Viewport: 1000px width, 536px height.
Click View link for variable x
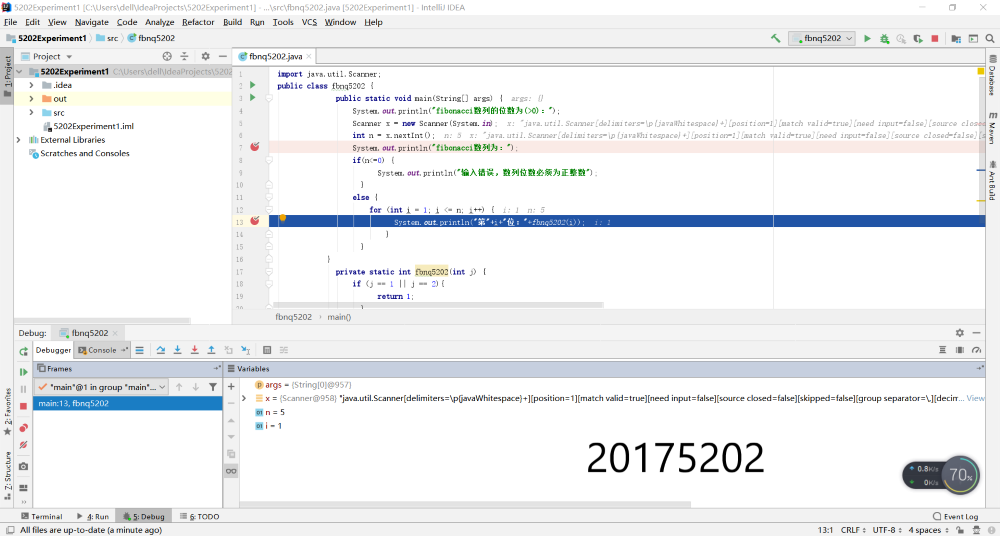(x=976, y=398)
